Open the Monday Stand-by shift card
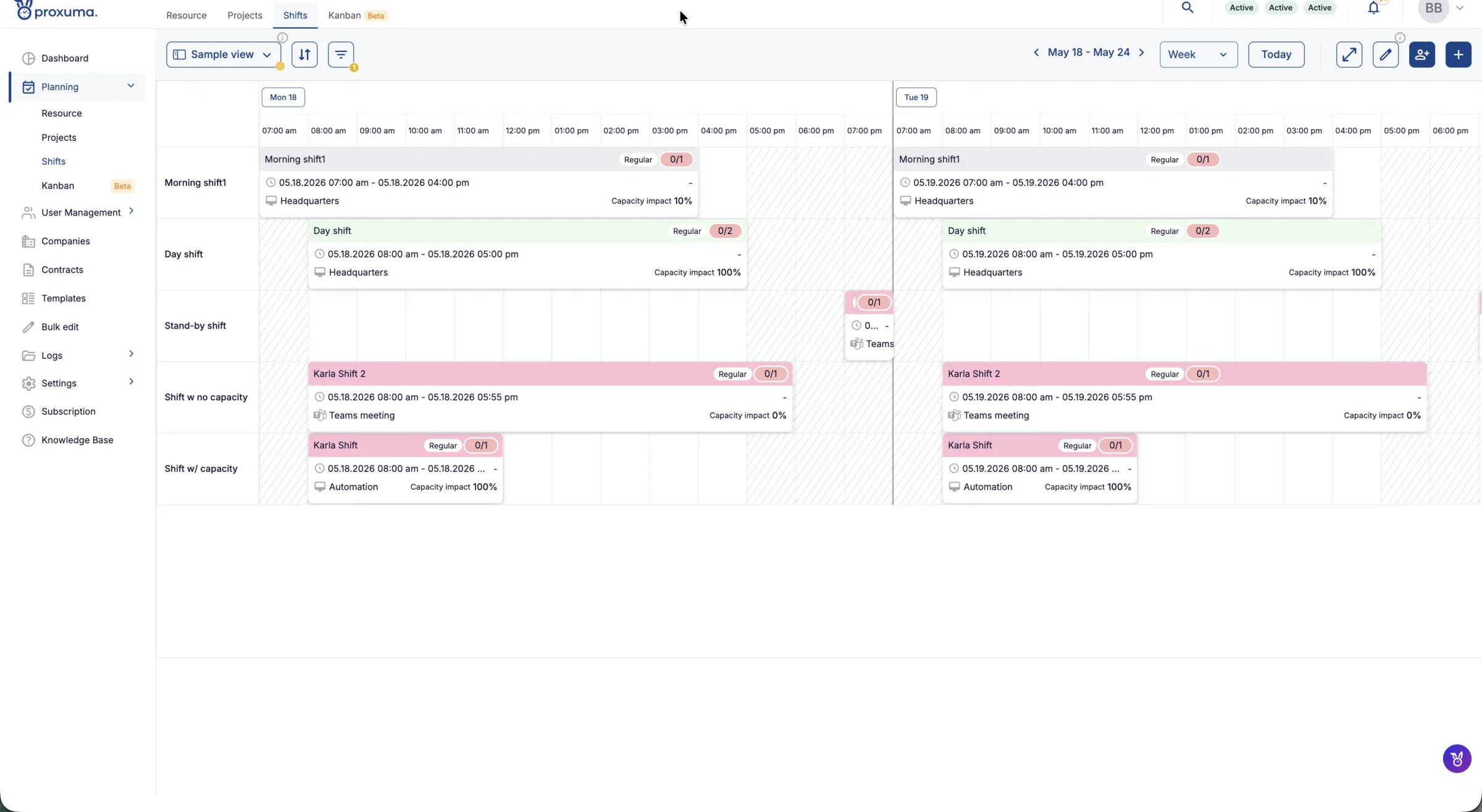 [x=869, y=325]
